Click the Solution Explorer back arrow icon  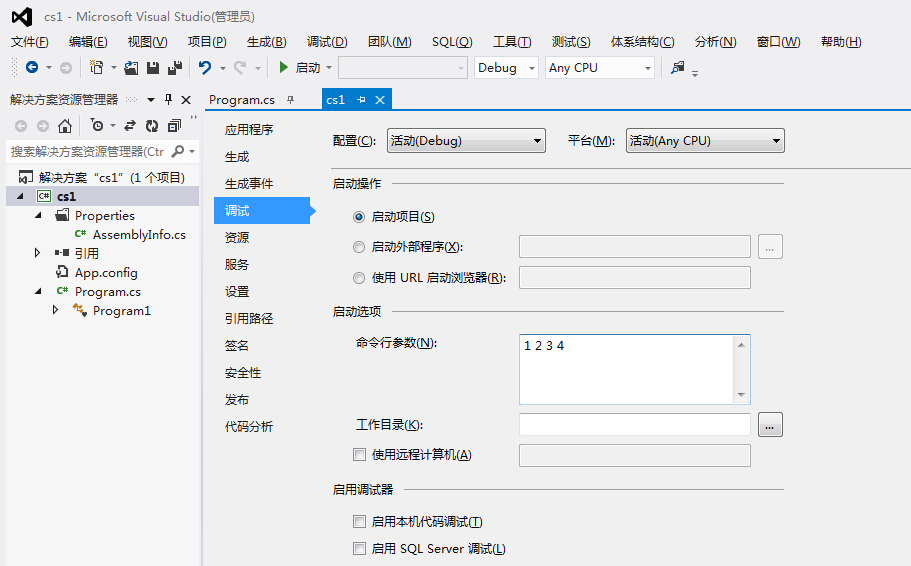[21, 126]
